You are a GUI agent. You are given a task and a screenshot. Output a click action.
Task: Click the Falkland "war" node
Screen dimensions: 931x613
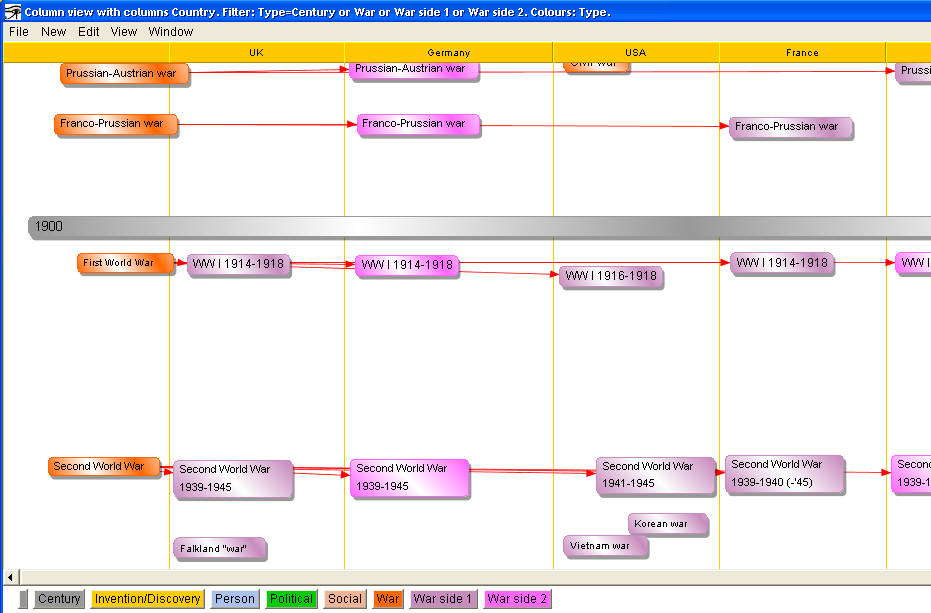click(219, 548)
